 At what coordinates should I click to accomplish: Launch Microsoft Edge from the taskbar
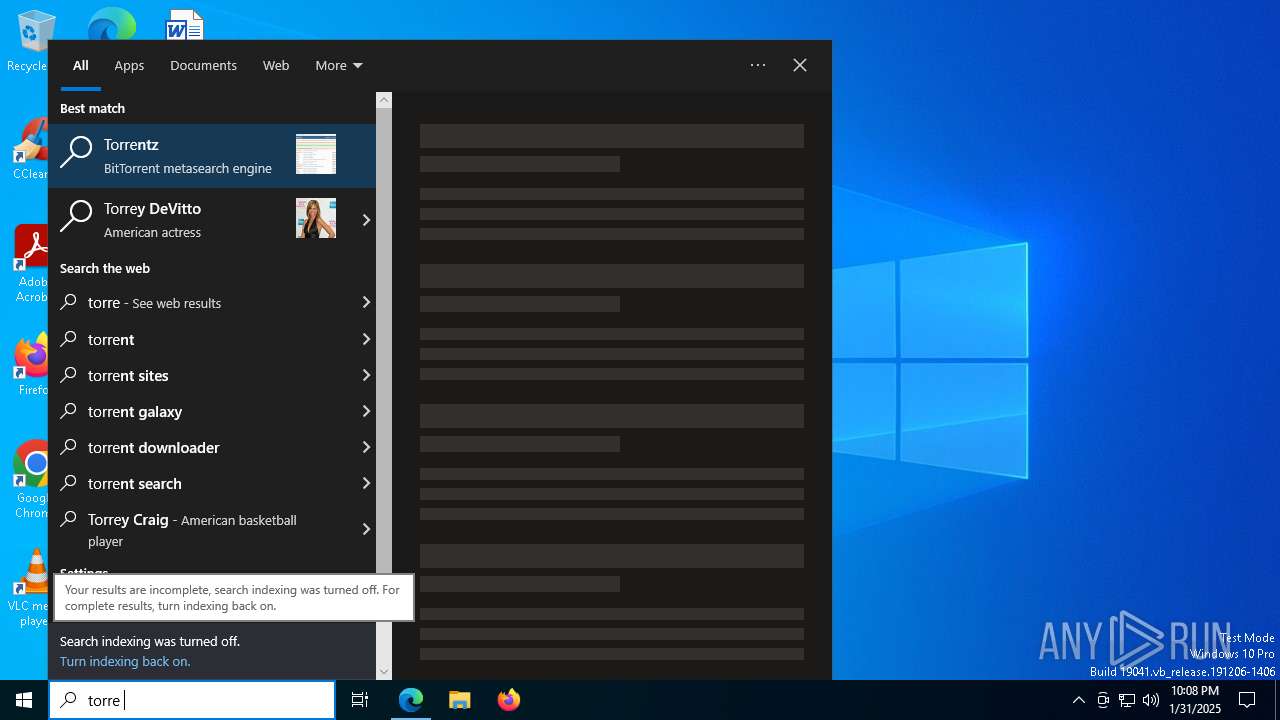411,700
